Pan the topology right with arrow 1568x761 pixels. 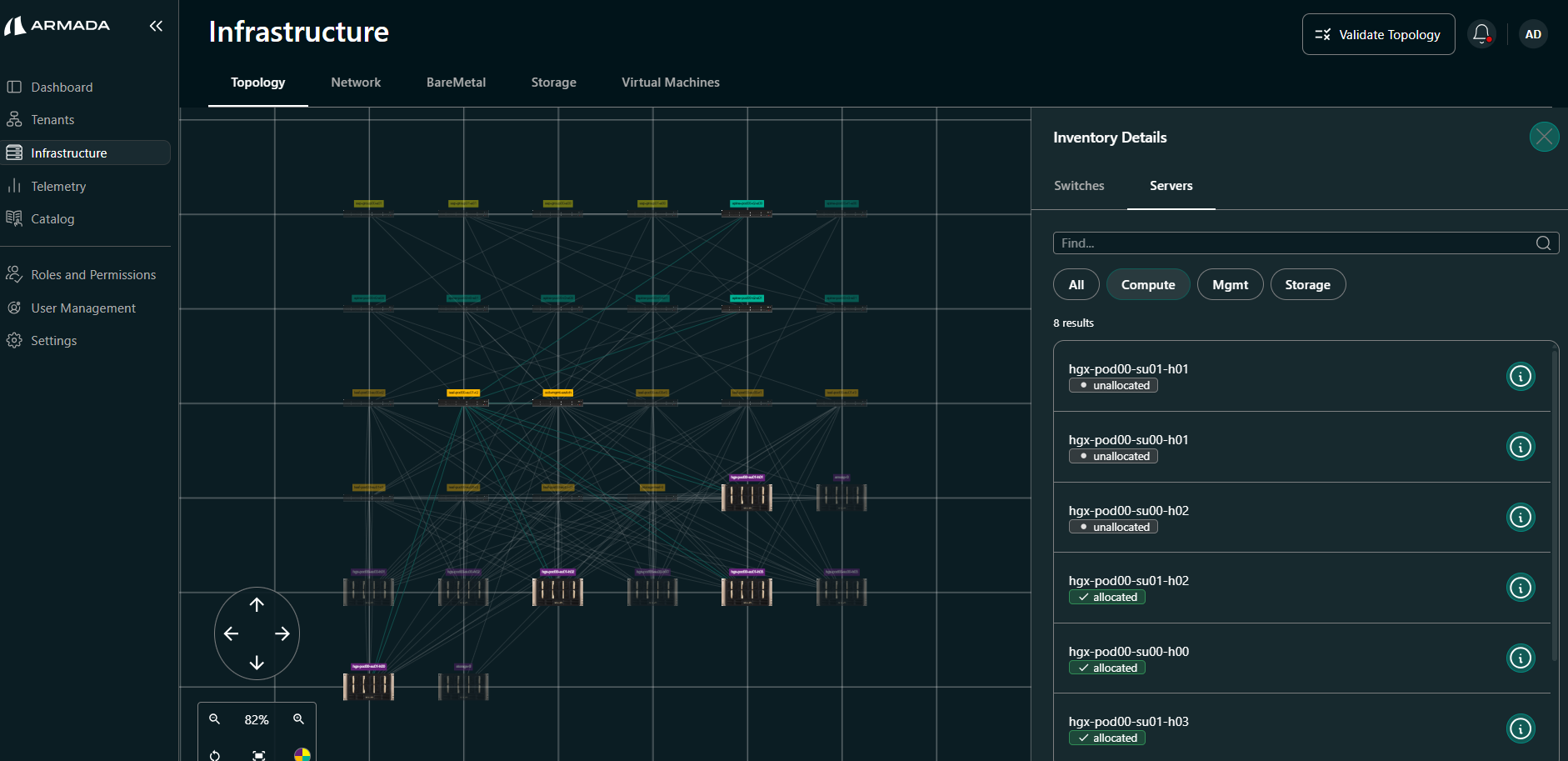pos(282,634)
